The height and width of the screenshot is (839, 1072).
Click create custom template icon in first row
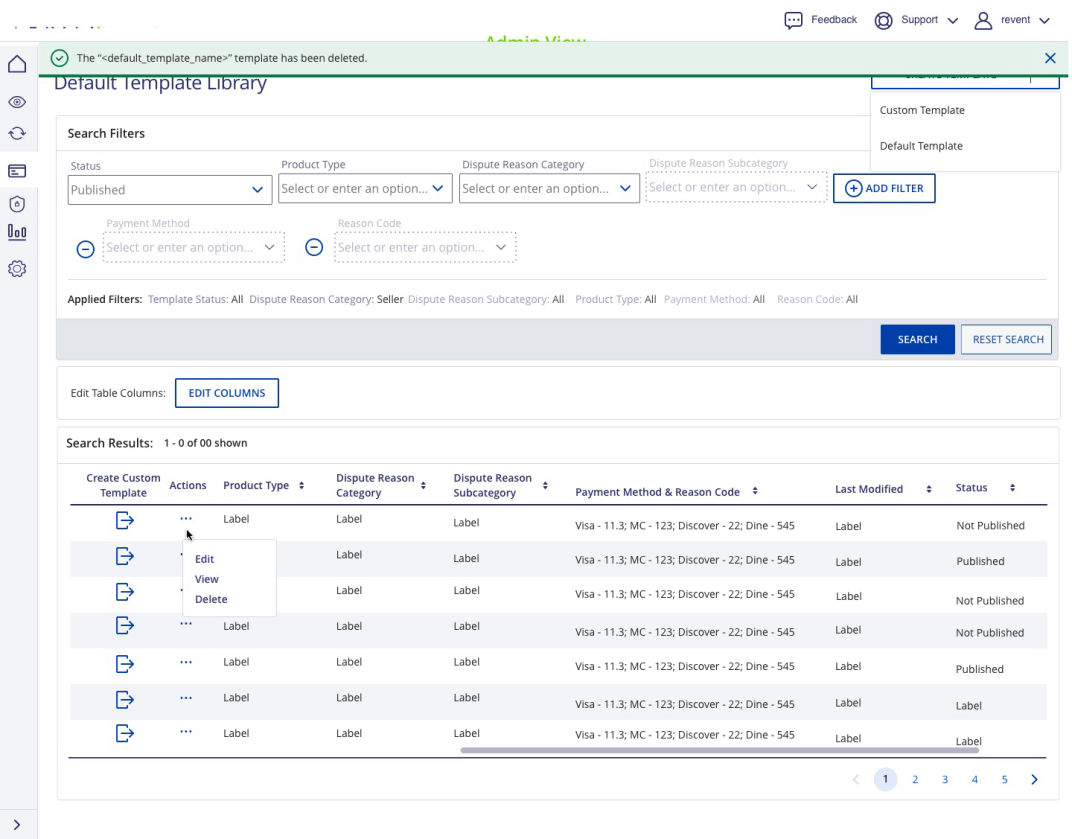pyautogui.click(x=124, y=520)
